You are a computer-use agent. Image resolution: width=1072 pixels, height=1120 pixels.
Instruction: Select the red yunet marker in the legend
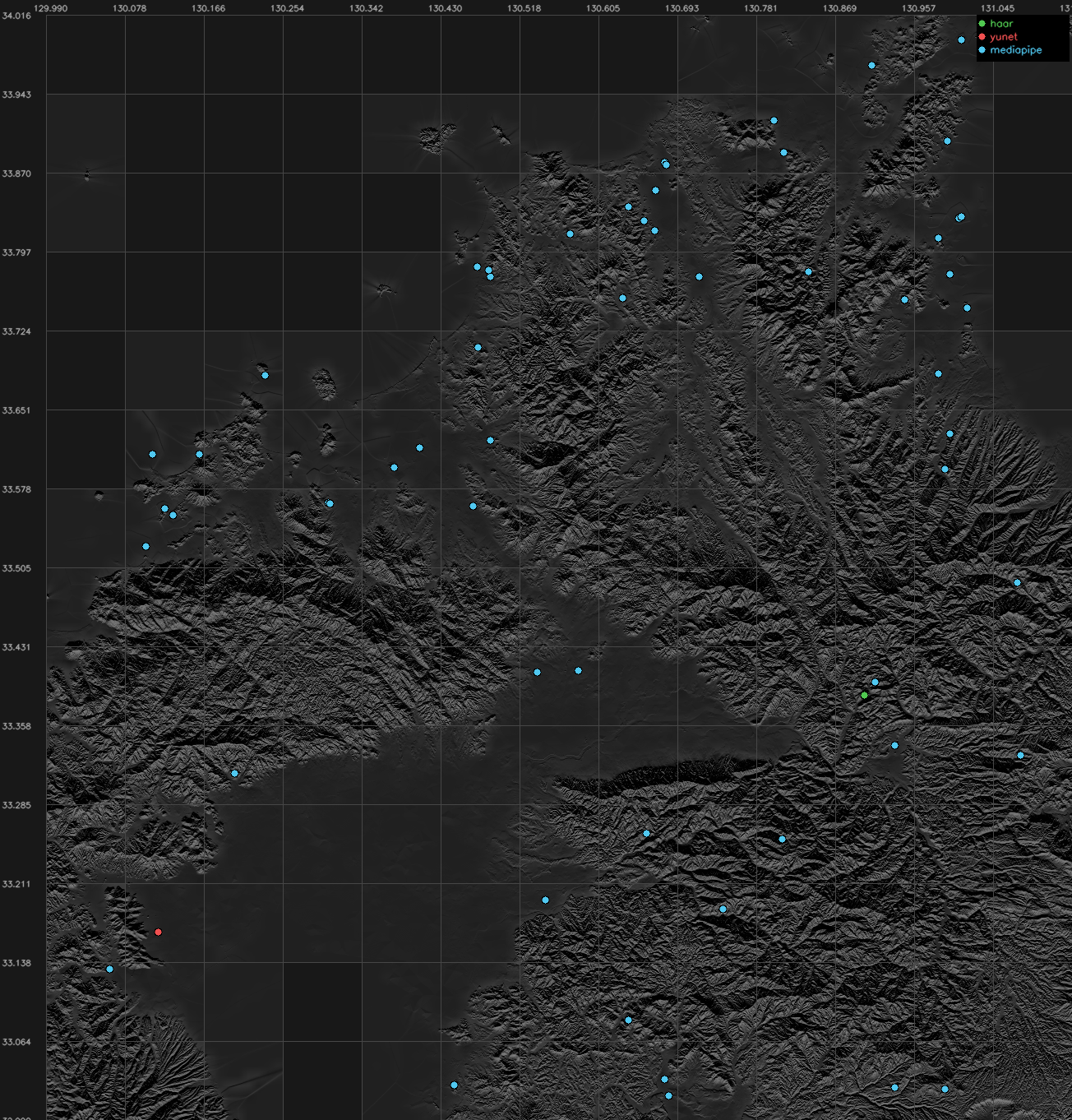click(x=982, y=37)
